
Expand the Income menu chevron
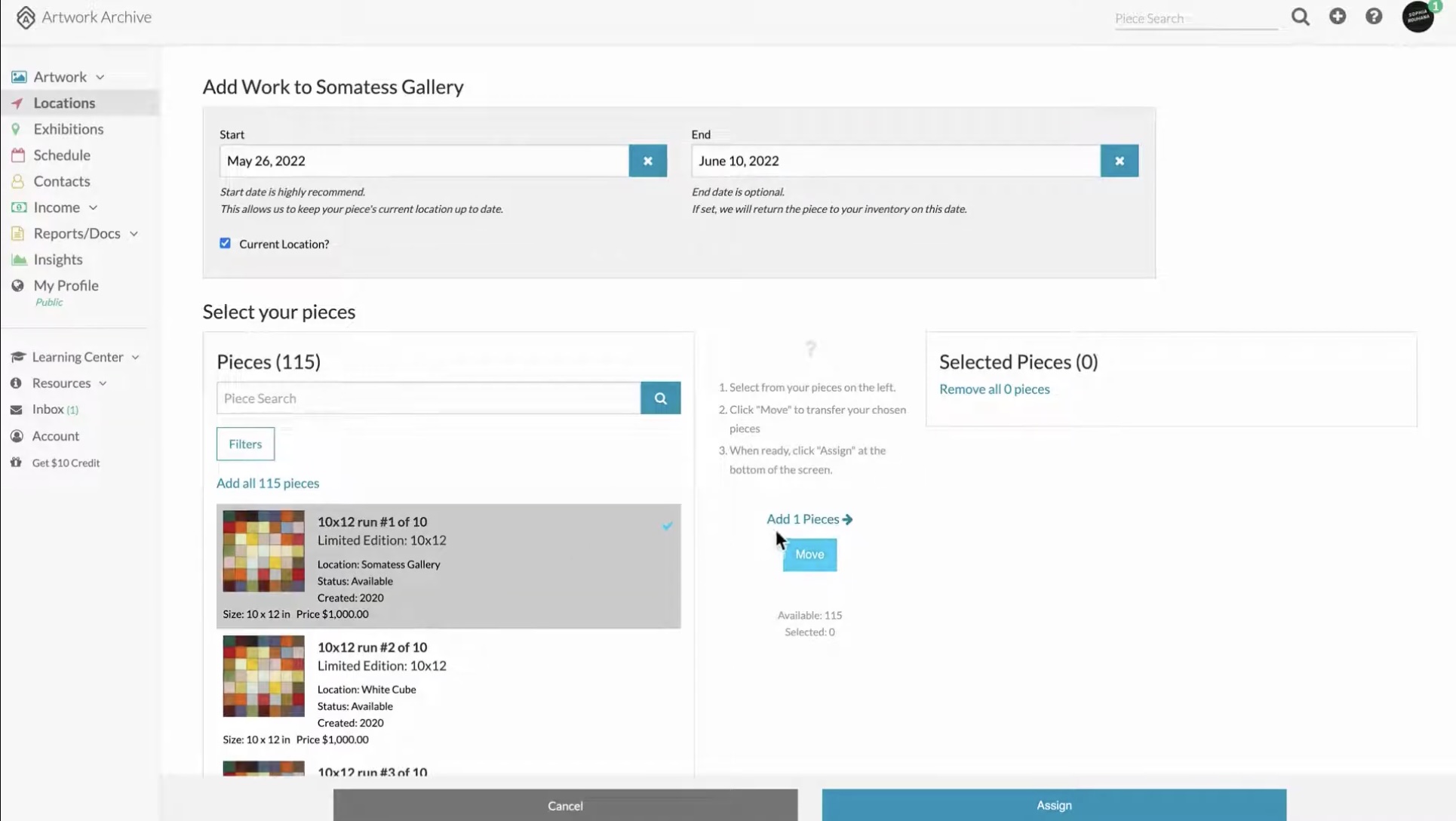[93, 208]
